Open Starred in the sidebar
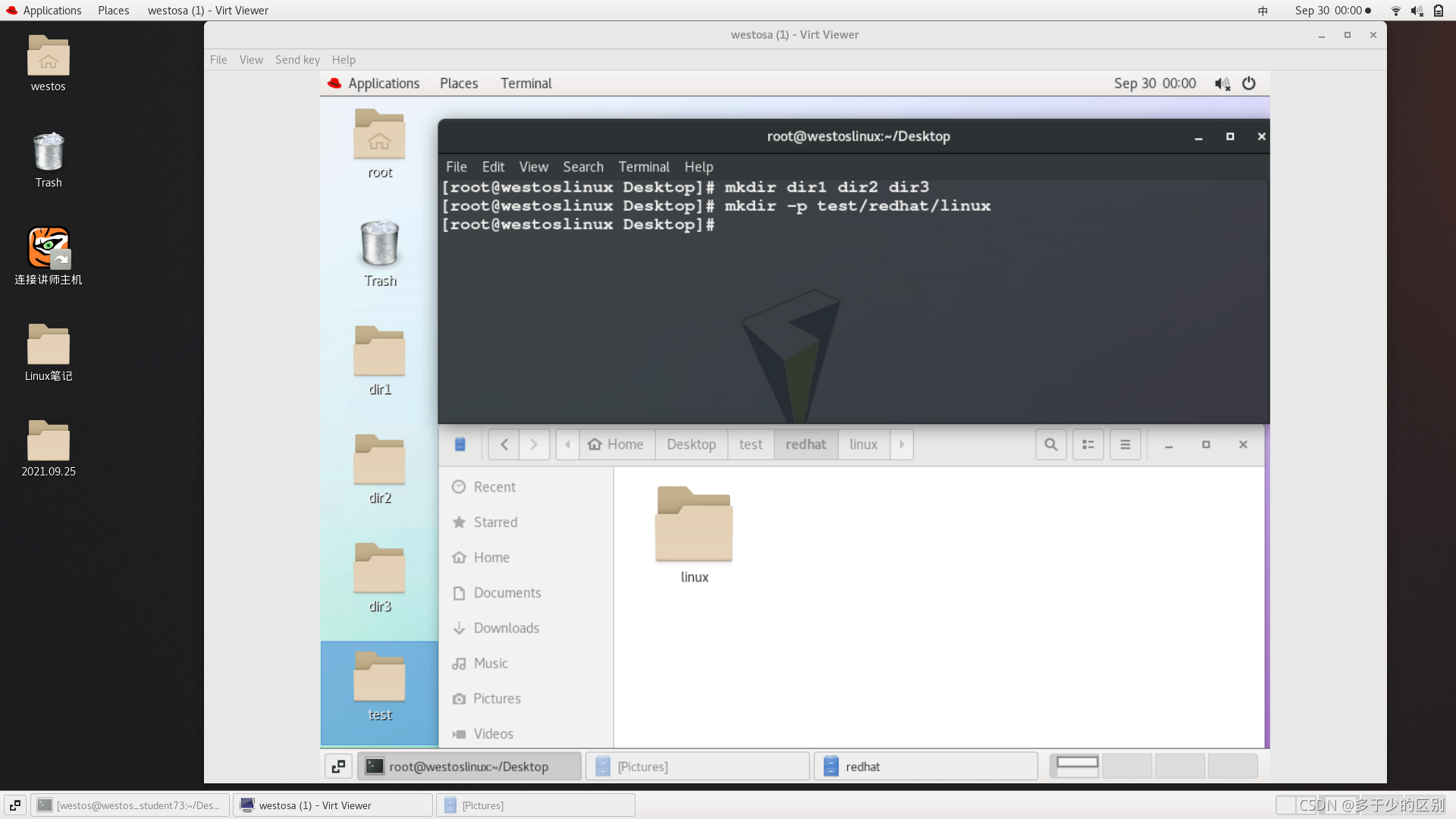This screenshot has height=819, width=1456. [x=495, y=522]
